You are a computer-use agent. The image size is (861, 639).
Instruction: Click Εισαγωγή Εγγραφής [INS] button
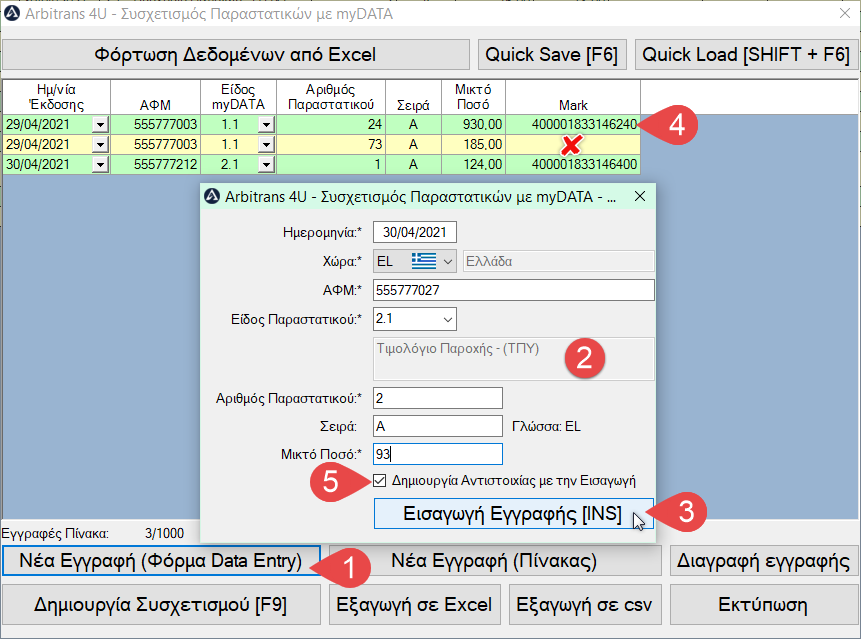[x=513, y=513]
